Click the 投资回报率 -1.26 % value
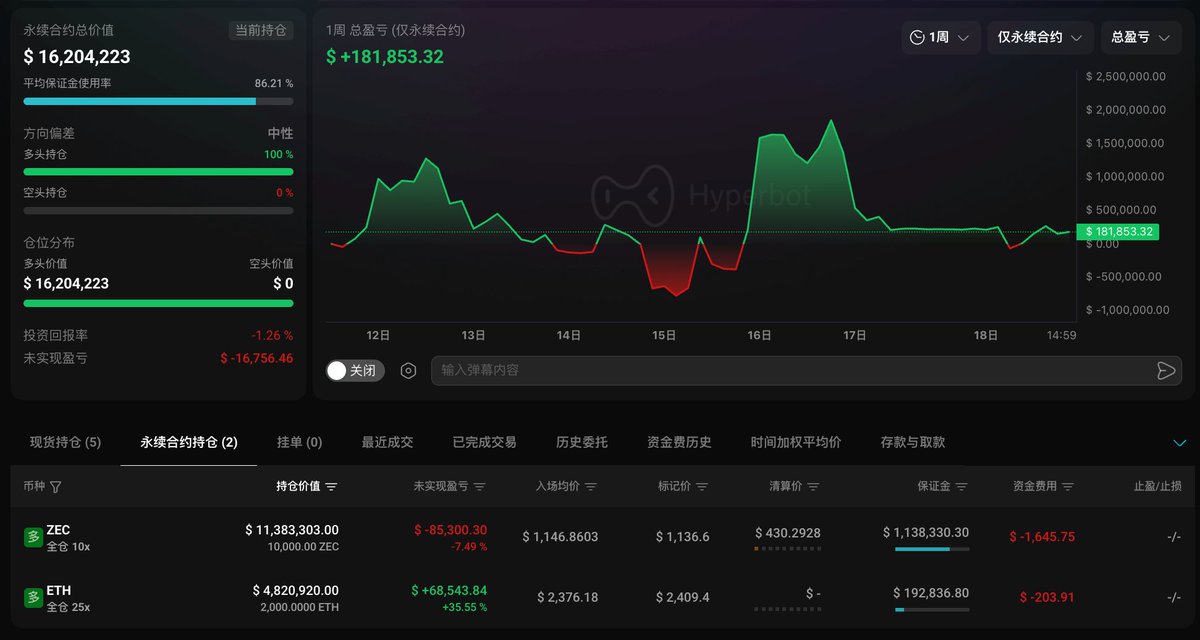The width and height of the screenshot is (1200, 640). 272,336
